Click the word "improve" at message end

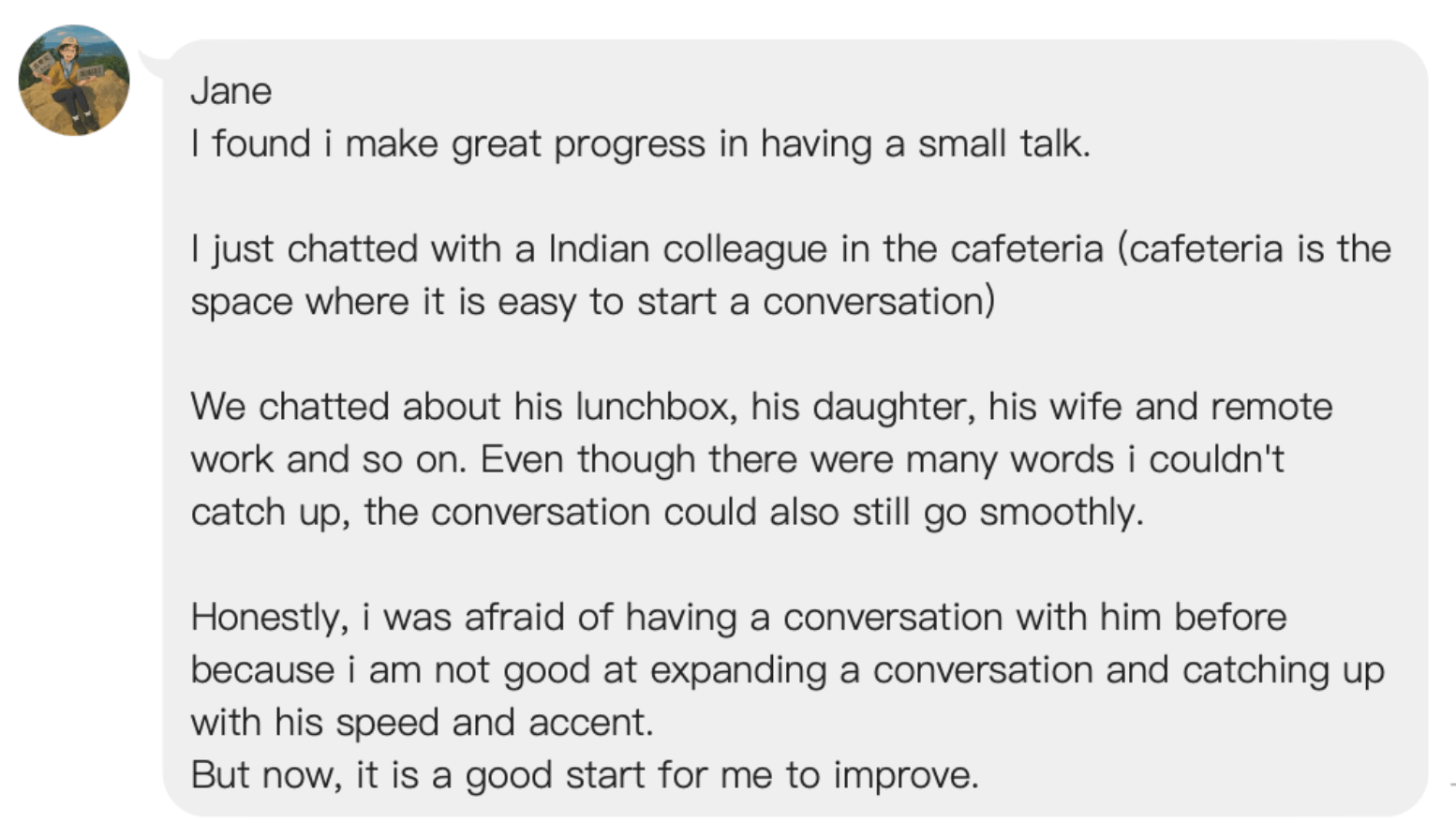pos(904,775)
